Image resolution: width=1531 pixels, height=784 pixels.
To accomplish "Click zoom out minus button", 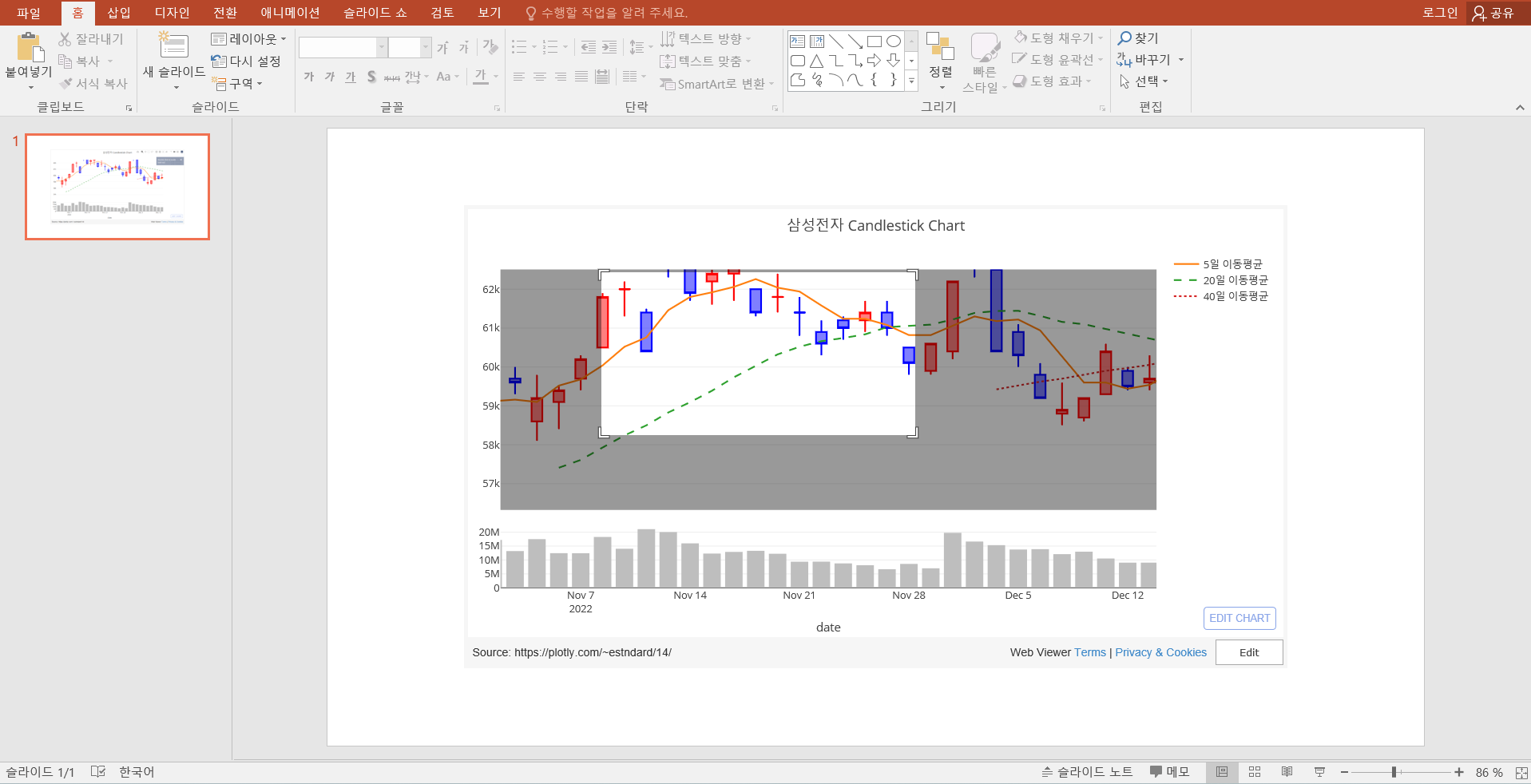I will (x=1345, y=772).
